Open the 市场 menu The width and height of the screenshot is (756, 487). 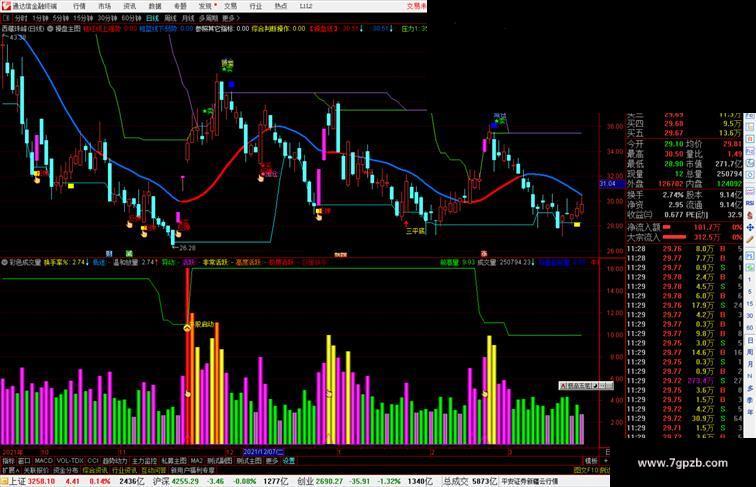[104, 6]
